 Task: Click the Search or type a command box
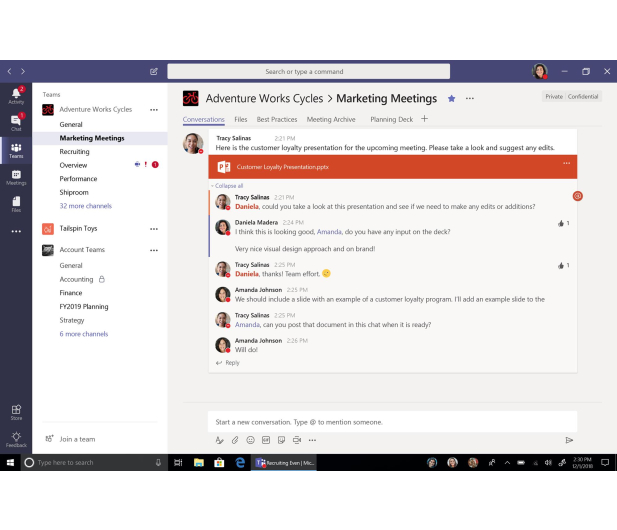pyautogui.click(x=308, y=71)
